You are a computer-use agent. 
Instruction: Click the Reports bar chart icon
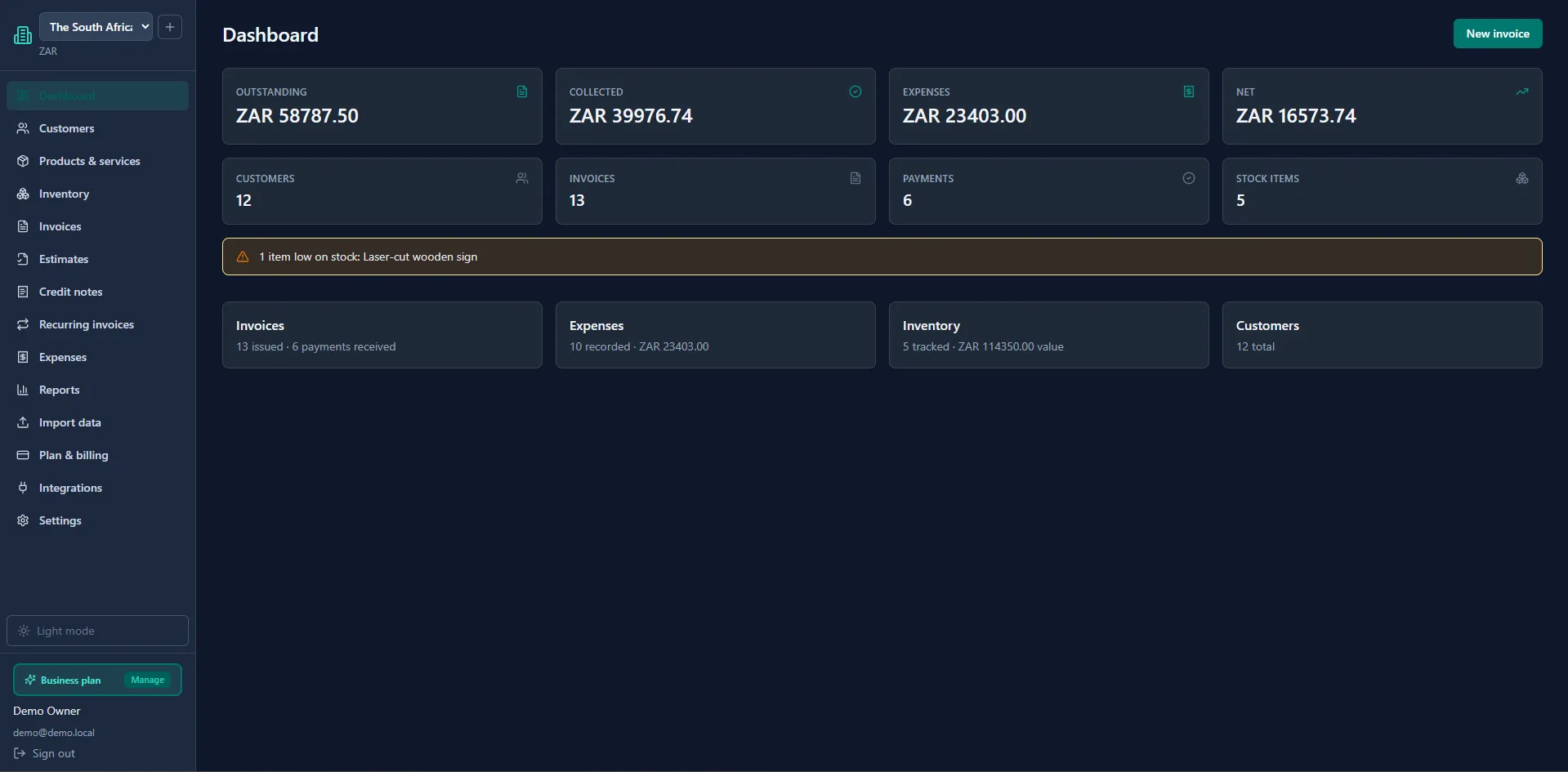click(23, 390)
